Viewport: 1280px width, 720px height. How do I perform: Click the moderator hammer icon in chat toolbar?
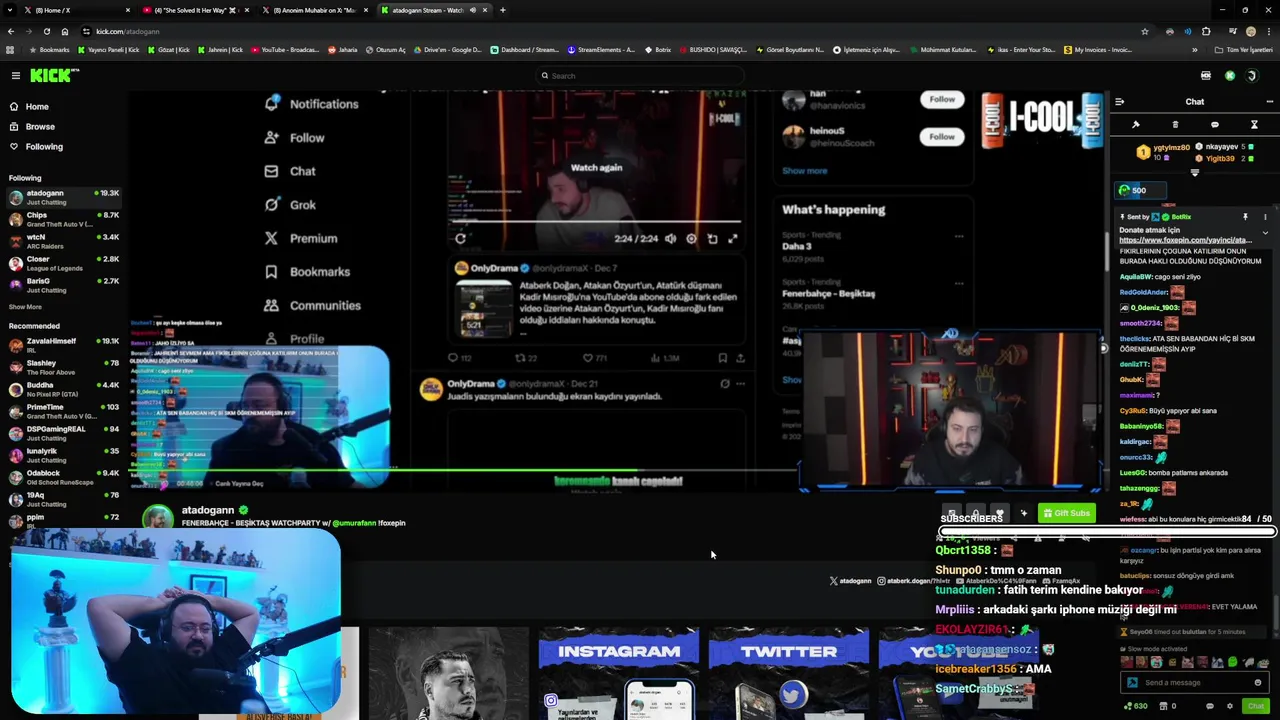pos(1136,125)
